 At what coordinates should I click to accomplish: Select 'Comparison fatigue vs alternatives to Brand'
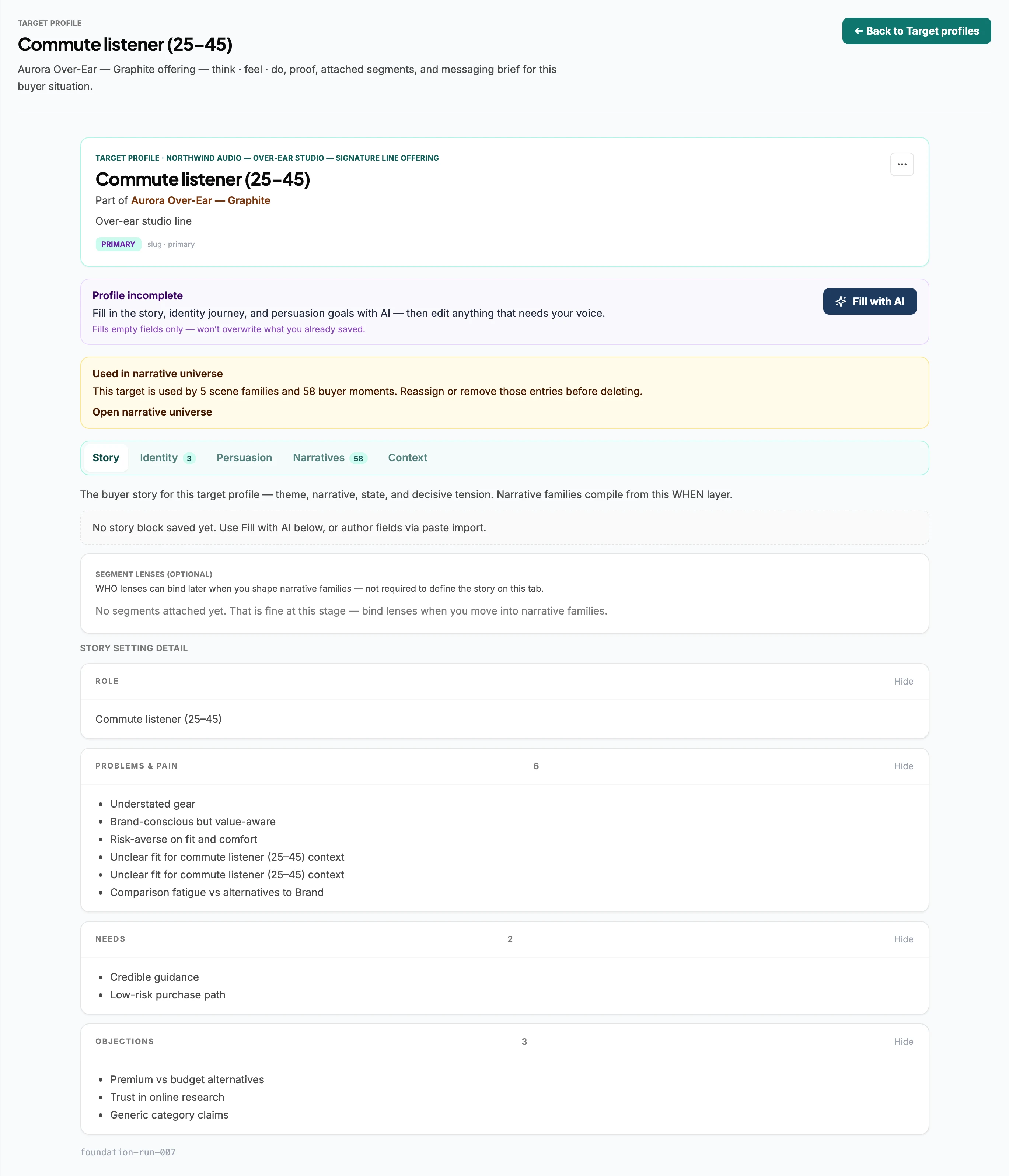tap(217, 893)
